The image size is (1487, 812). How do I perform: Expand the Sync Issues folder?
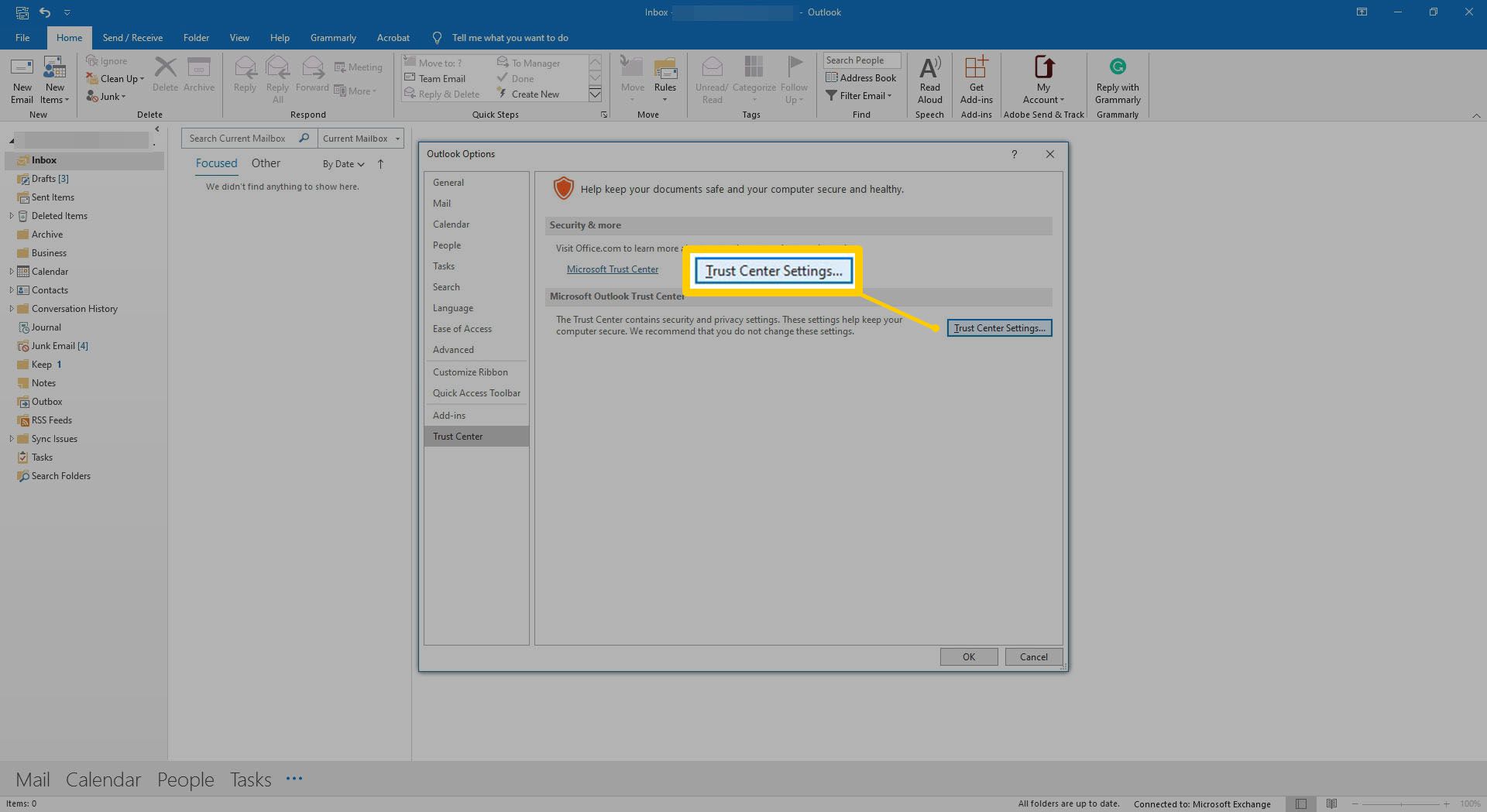click(11, 439)
